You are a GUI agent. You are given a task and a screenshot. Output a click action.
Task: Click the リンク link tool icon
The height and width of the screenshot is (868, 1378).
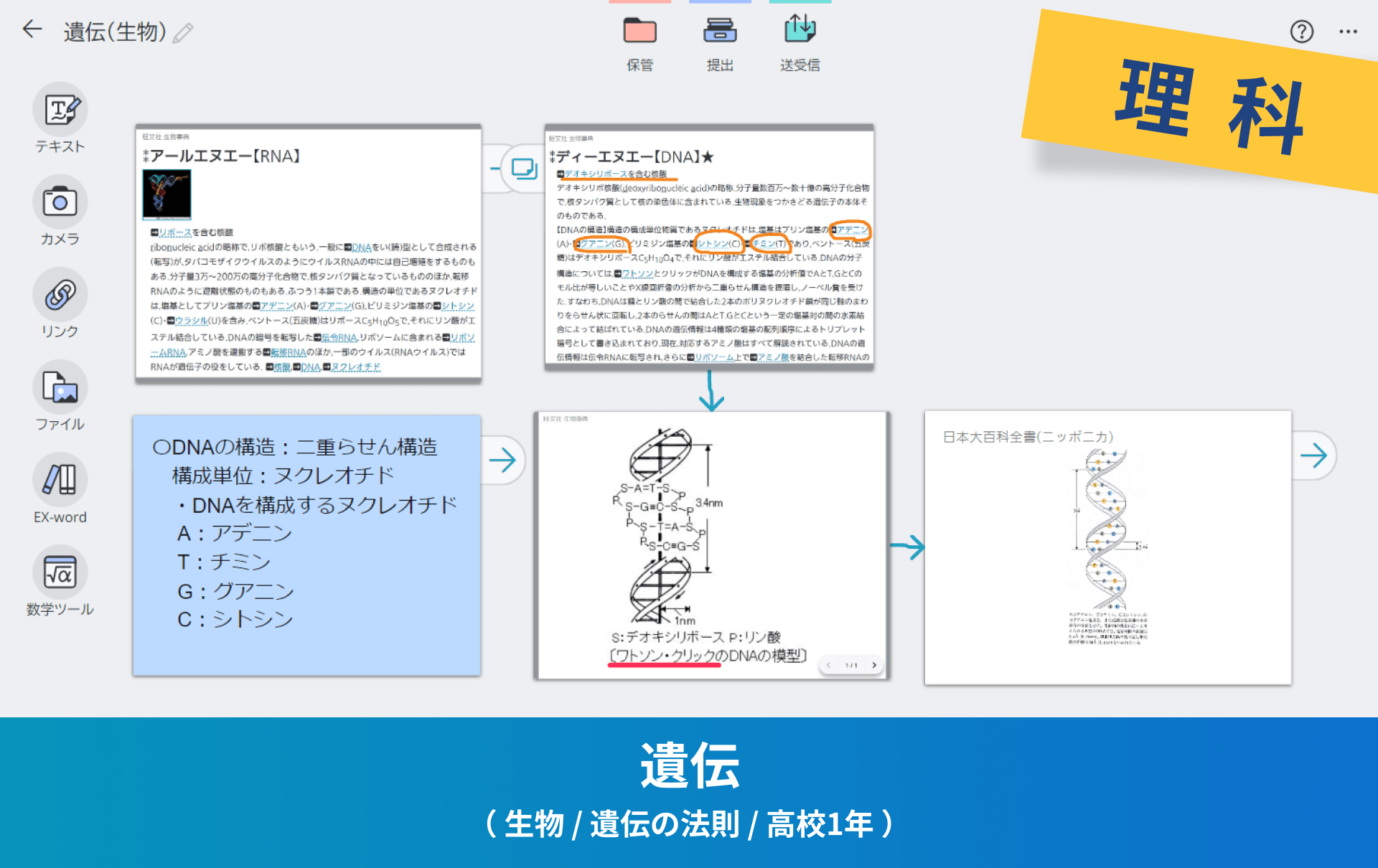(60, 296)
